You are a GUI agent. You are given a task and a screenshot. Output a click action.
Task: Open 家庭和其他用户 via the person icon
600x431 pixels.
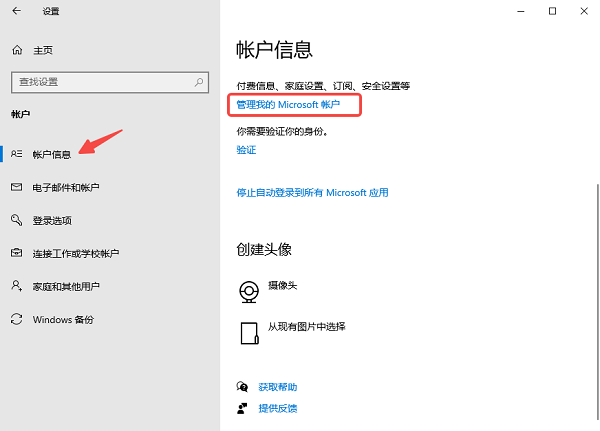pyautogui.click(x=17, y=286)
